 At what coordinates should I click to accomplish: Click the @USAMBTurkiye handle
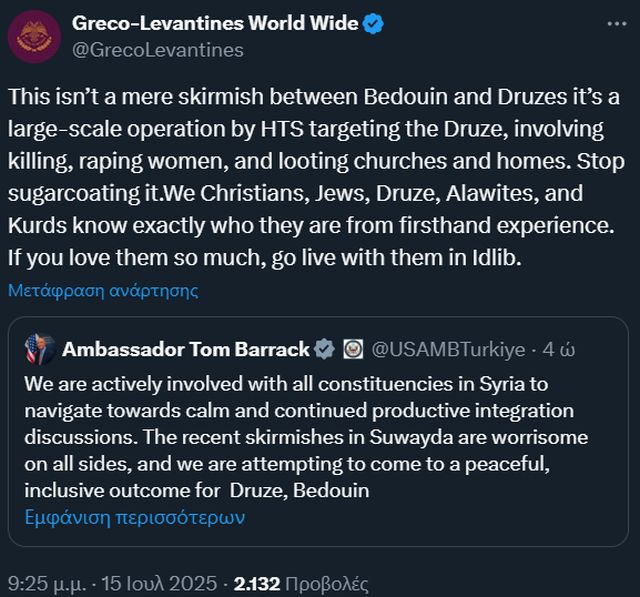click(448, 349)
